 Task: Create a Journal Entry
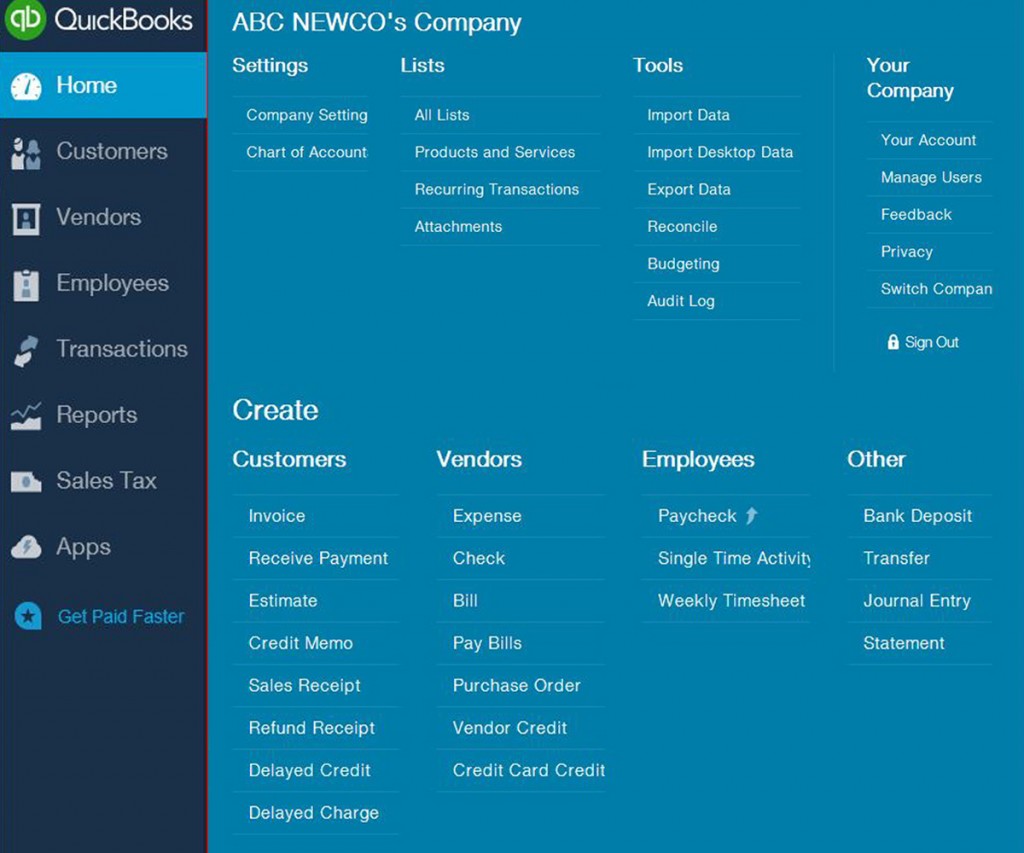(x=918, y=601)
